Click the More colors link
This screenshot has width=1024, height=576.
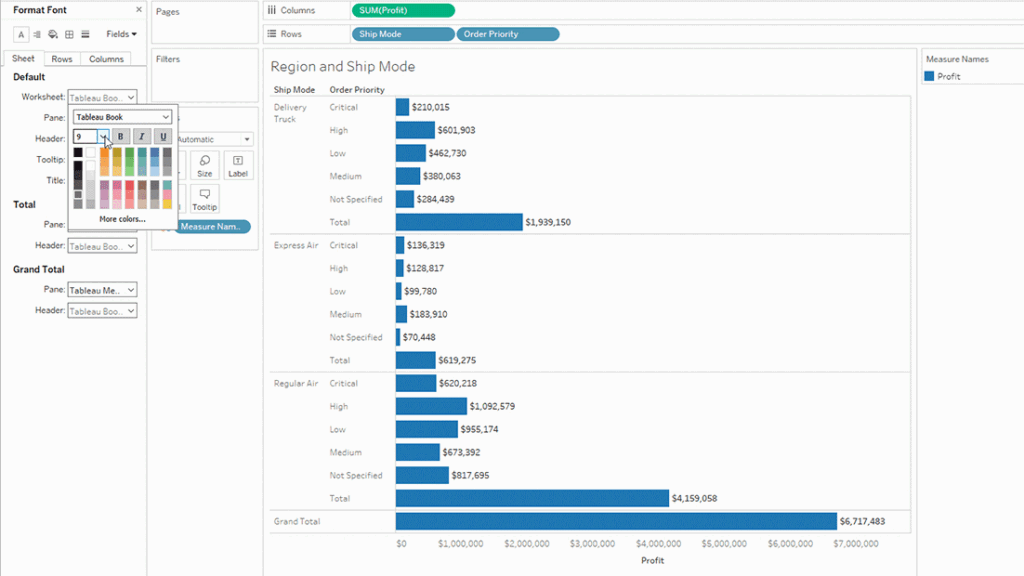tap(124, 218)
